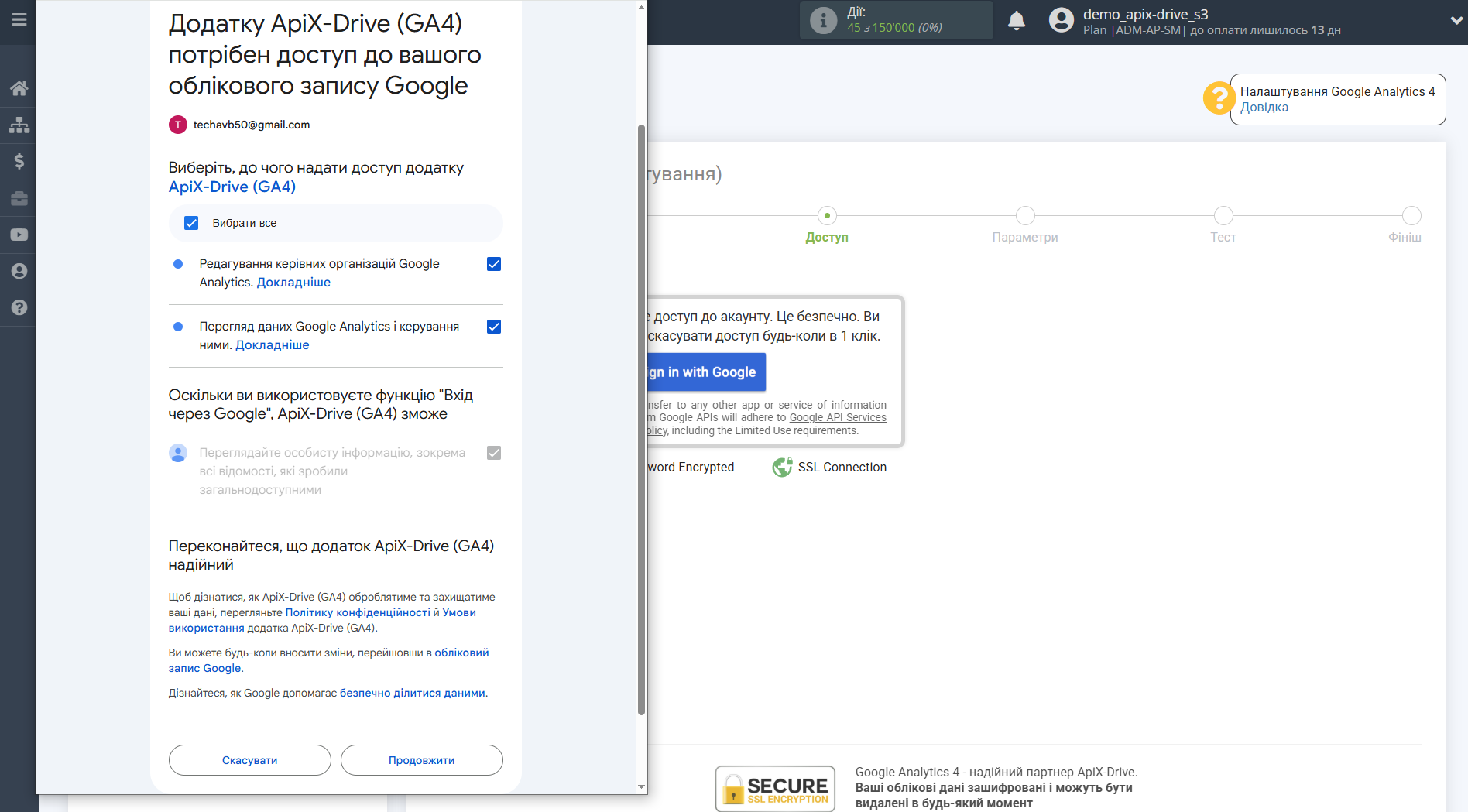This screenshot has width=1468, height=812.
Task: Click Продовжити button
Action: point(422,760)
